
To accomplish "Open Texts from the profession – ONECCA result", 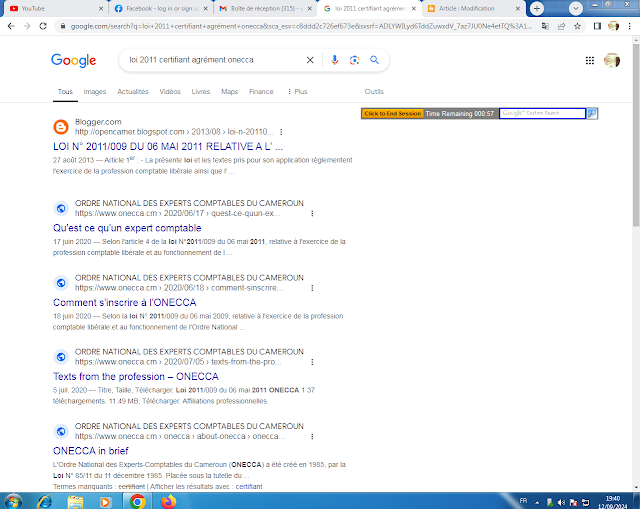I will click(136, 376).
